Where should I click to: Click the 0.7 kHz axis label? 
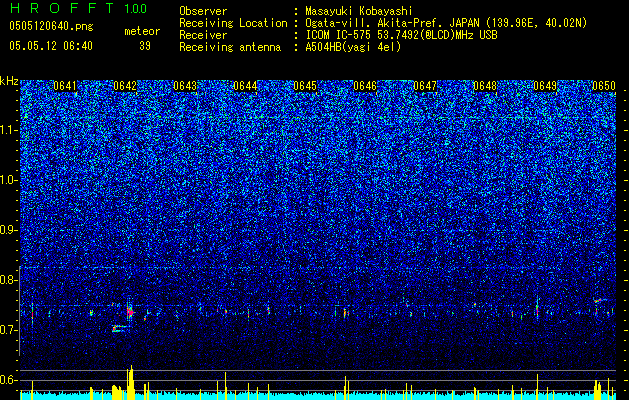coord(8,330)
